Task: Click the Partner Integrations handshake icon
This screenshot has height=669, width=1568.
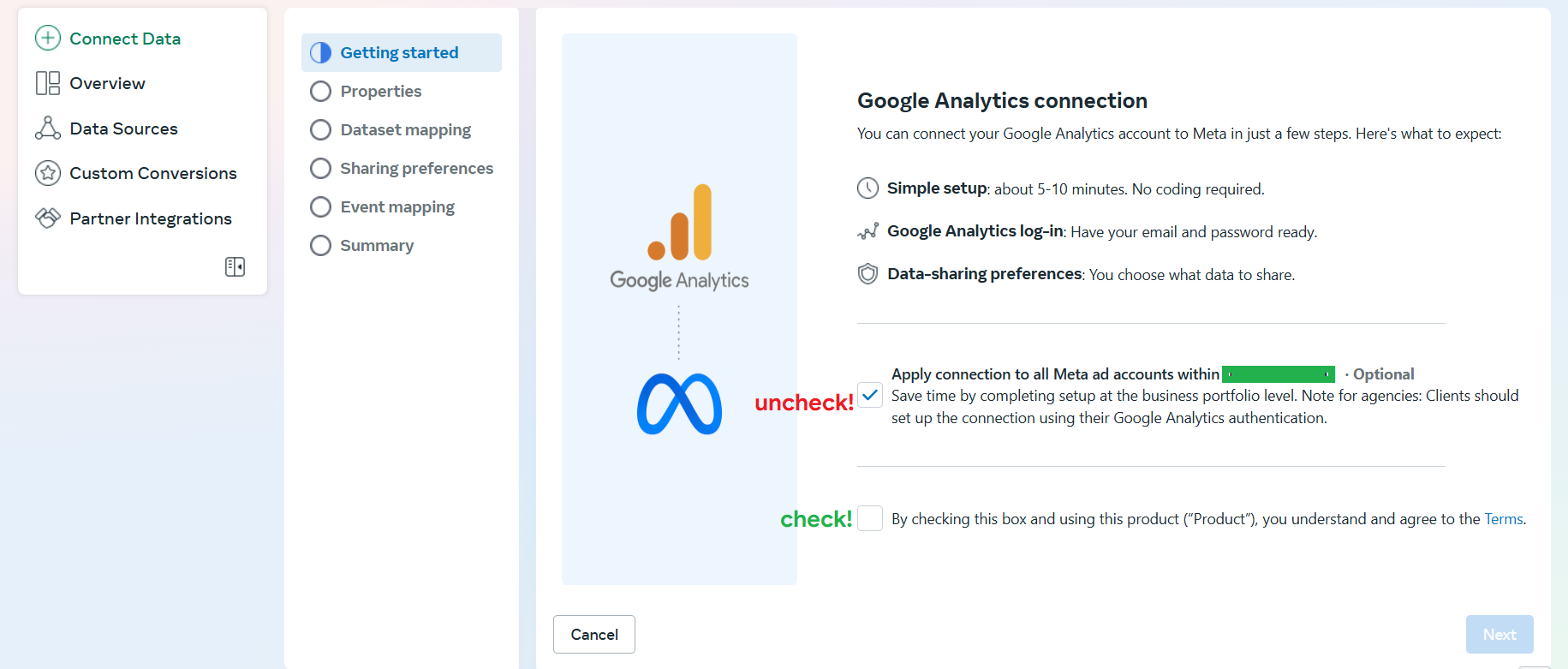Action: [x=48, y=218]
